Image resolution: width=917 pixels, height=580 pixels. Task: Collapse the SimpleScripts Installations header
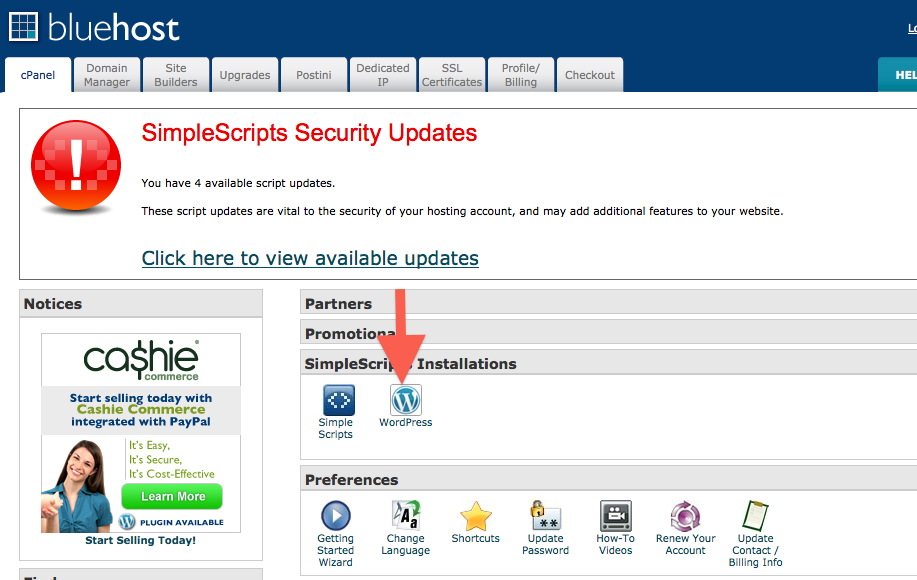[608, 364]
